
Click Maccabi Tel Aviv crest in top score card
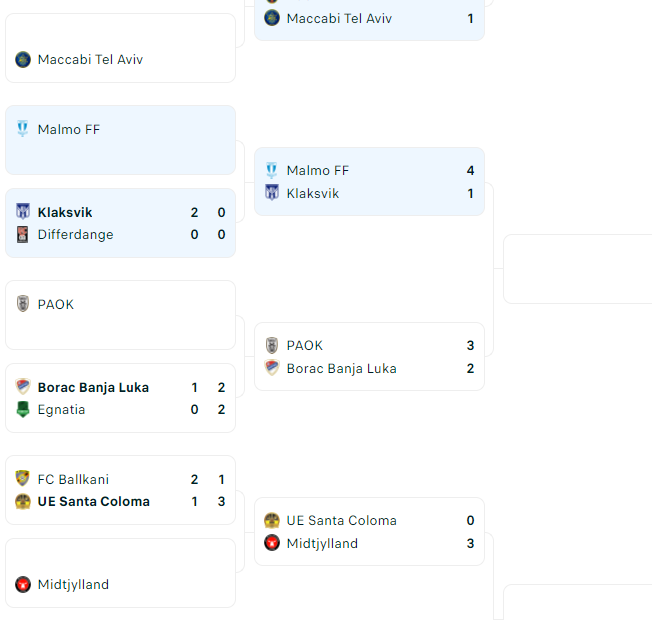pyautogui.click(x=272, y=18)
